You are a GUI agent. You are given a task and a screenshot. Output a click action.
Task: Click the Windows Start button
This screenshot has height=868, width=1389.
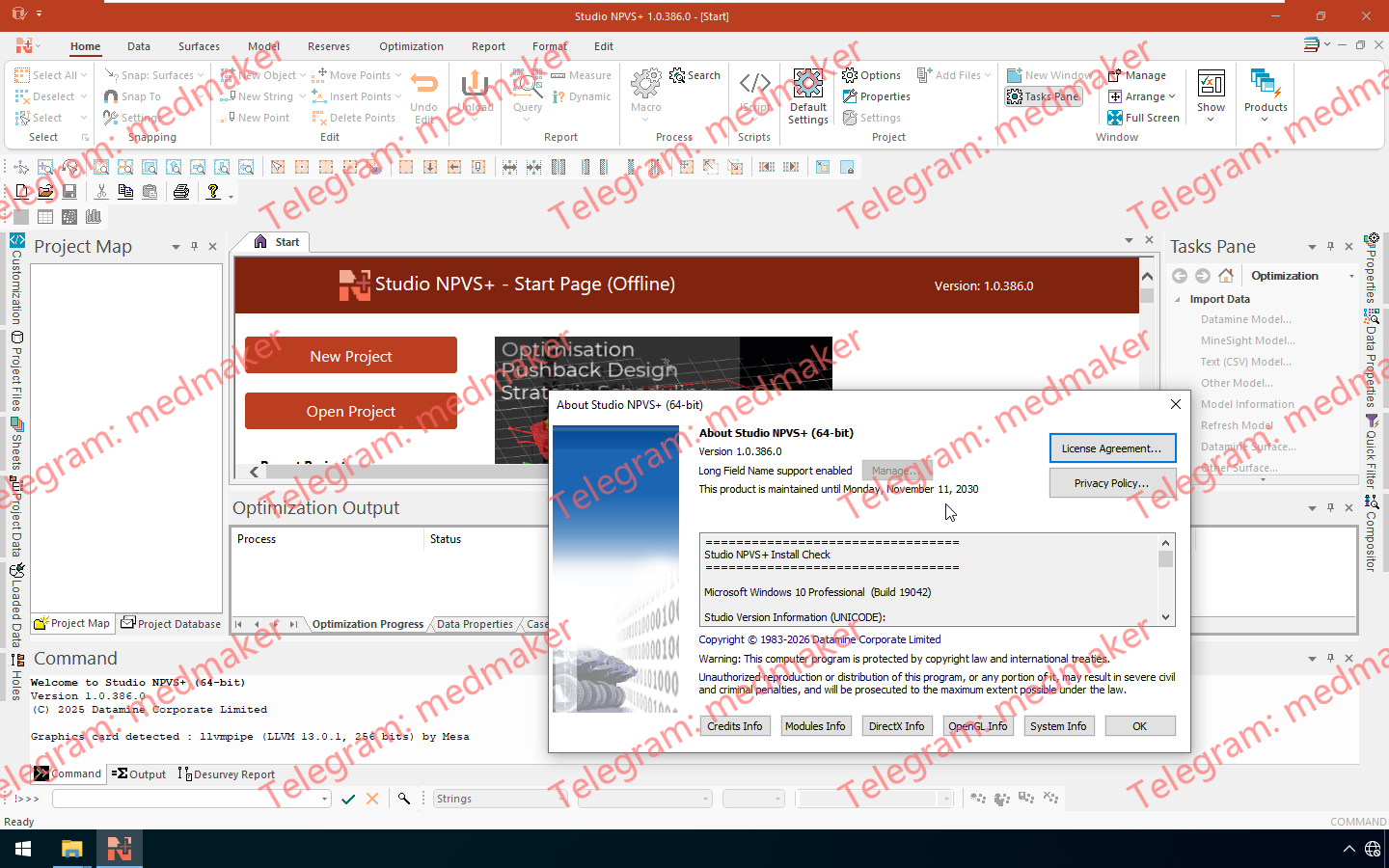(23, 849)
